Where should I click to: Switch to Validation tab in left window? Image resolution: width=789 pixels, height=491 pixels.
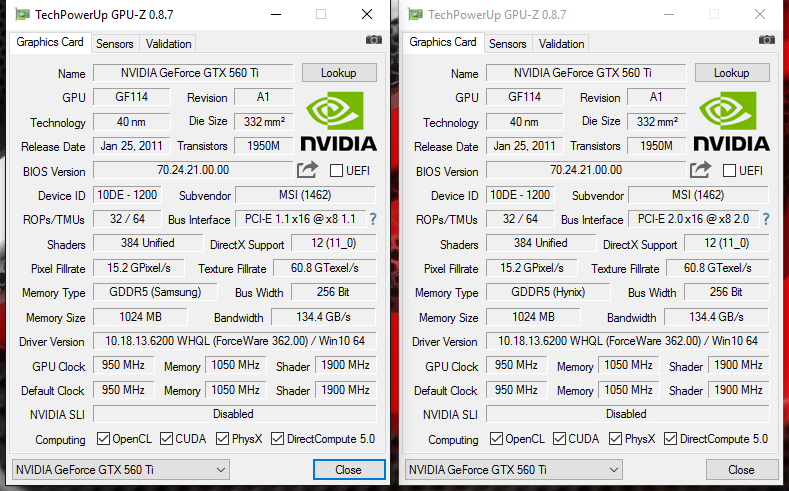pos(169,44)
